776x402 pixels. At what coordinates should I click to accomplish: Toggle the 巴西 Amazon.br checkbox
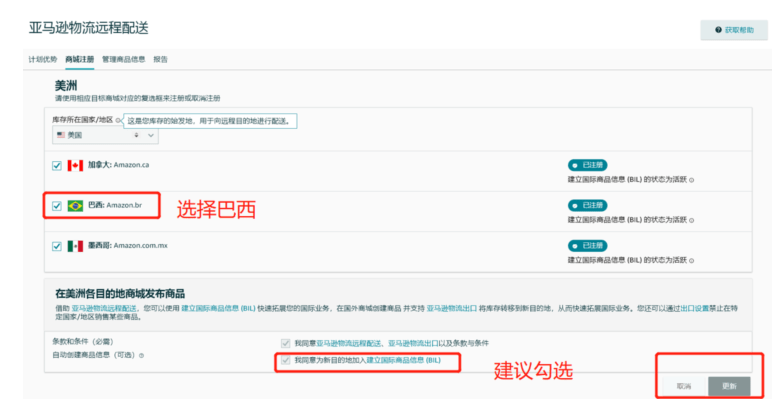pos(57,206)
